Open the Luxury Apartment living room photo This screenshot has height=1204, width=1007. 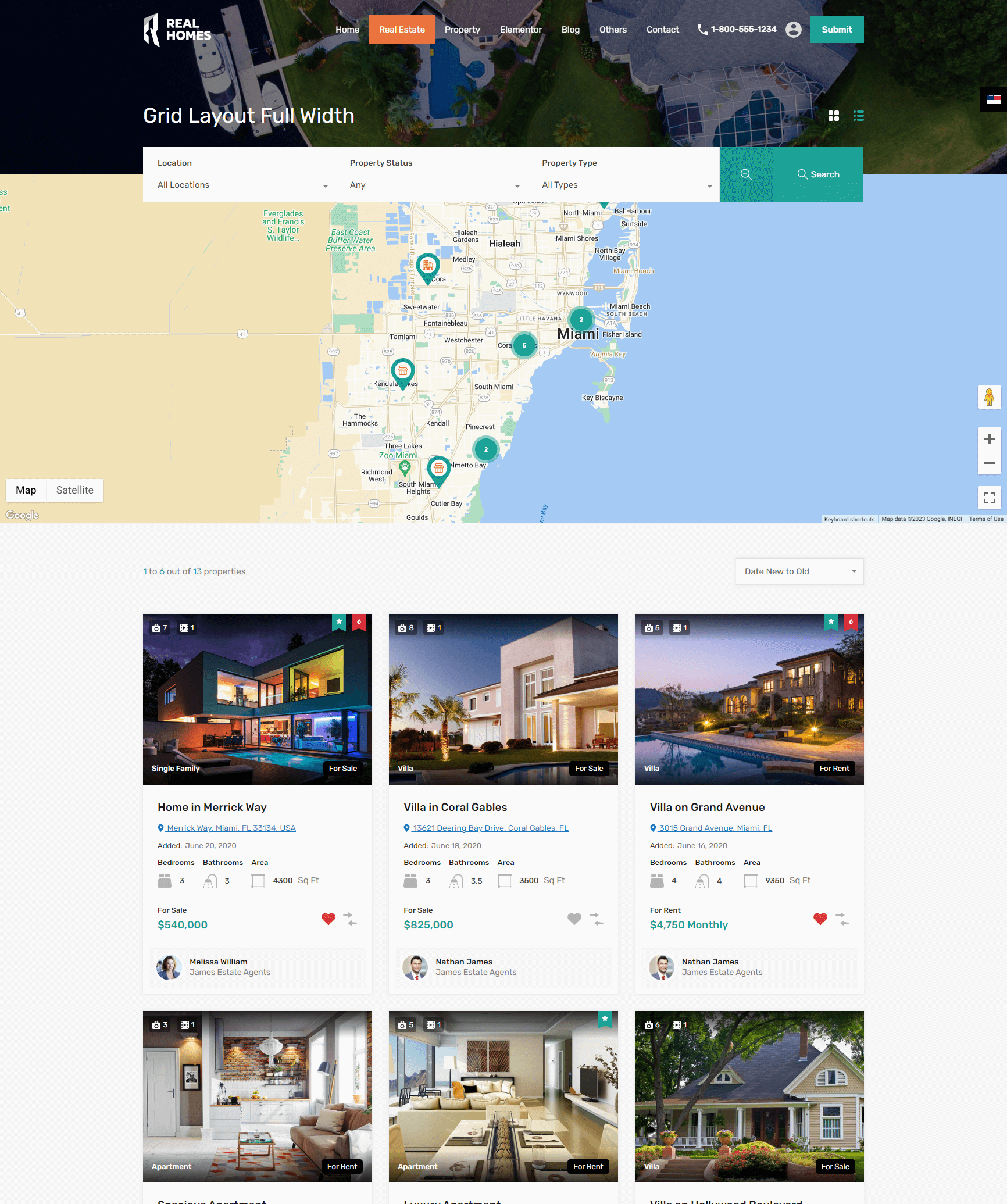pos(504,1096)
